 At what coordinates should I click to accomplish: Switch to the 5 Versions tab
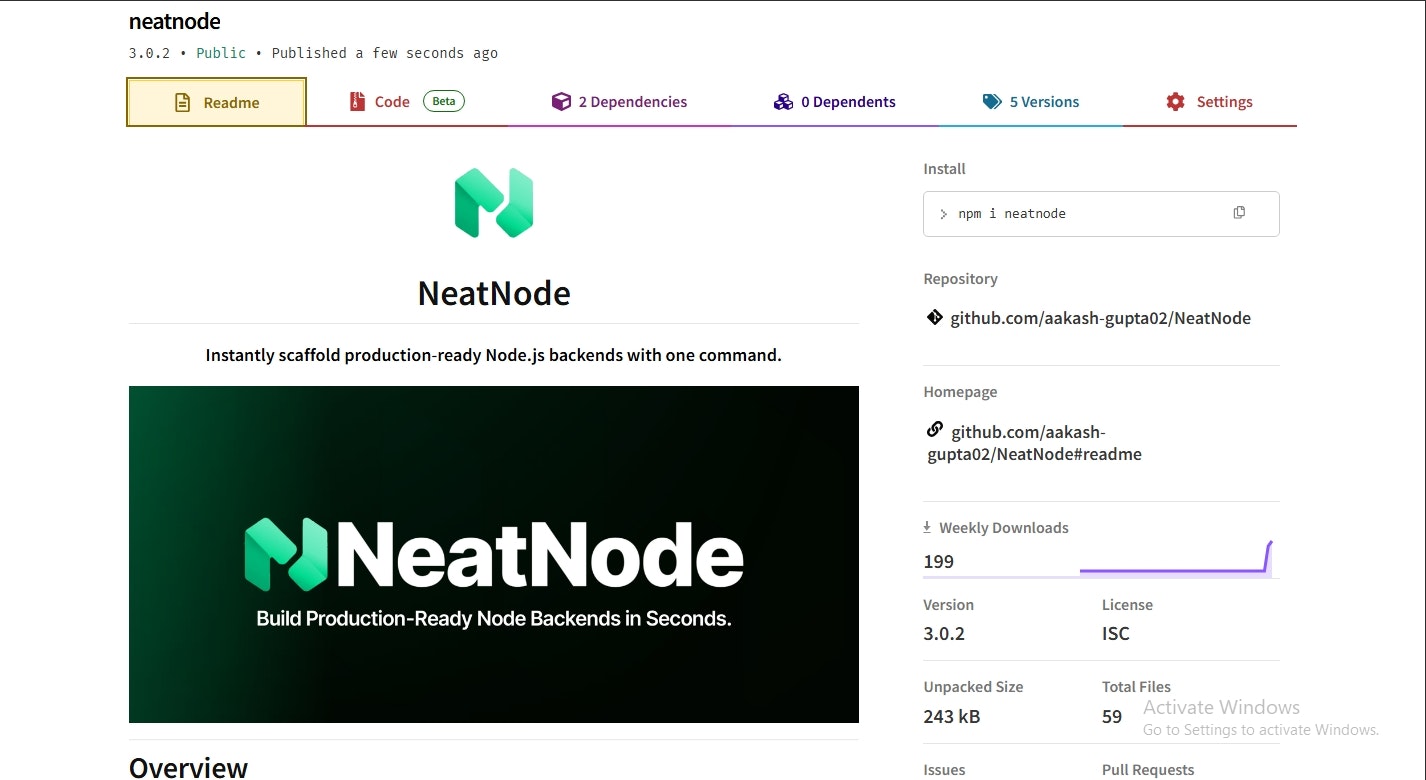pyautogui.click(x=1031, y=101)
